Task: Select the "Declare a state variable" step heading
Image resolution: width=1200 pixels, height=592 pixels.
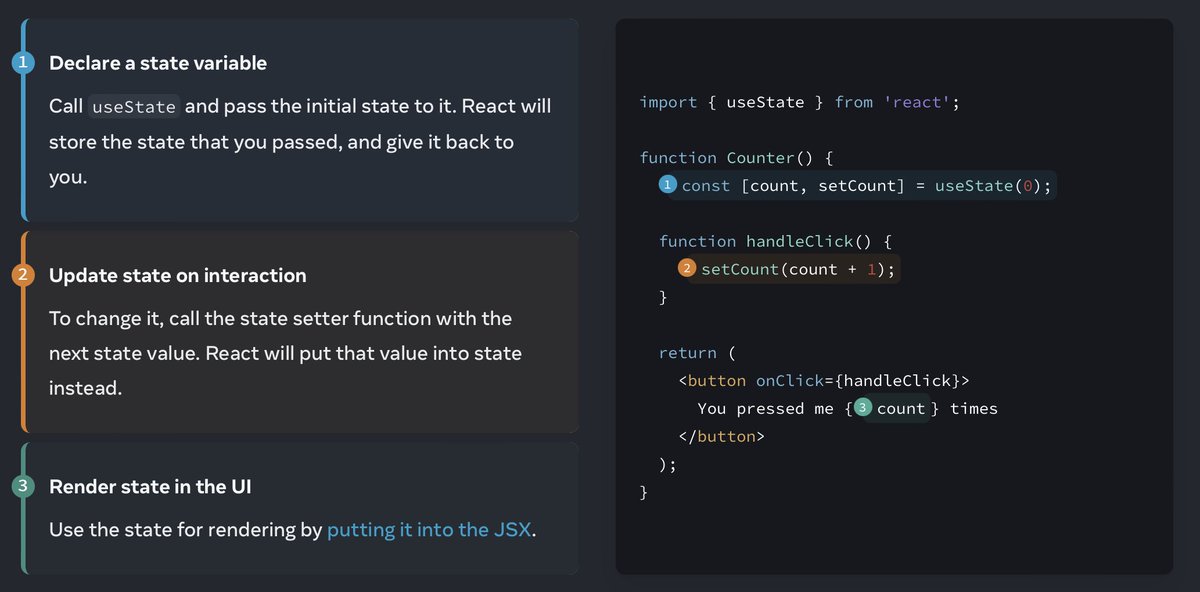Action: (x=158, y=63)
